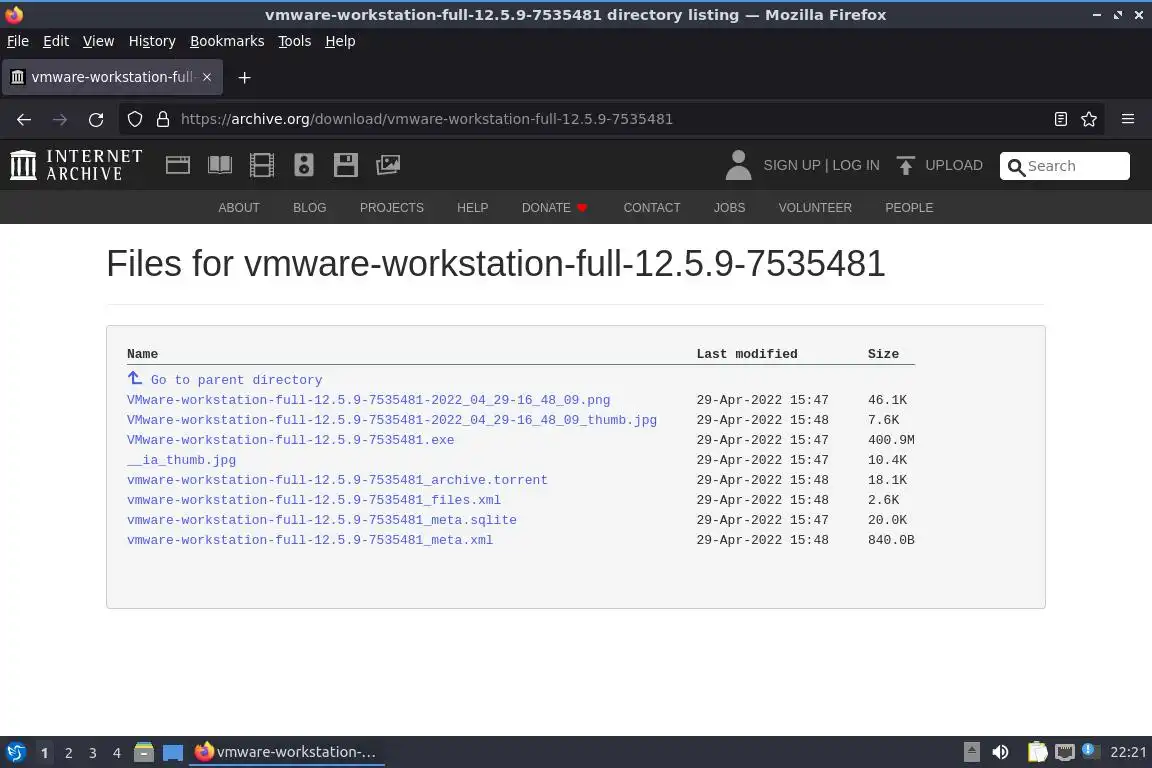This screenshot has width=1152, height=768.
Task: Open the Video film strip icon
Action: tap(262, 165)
